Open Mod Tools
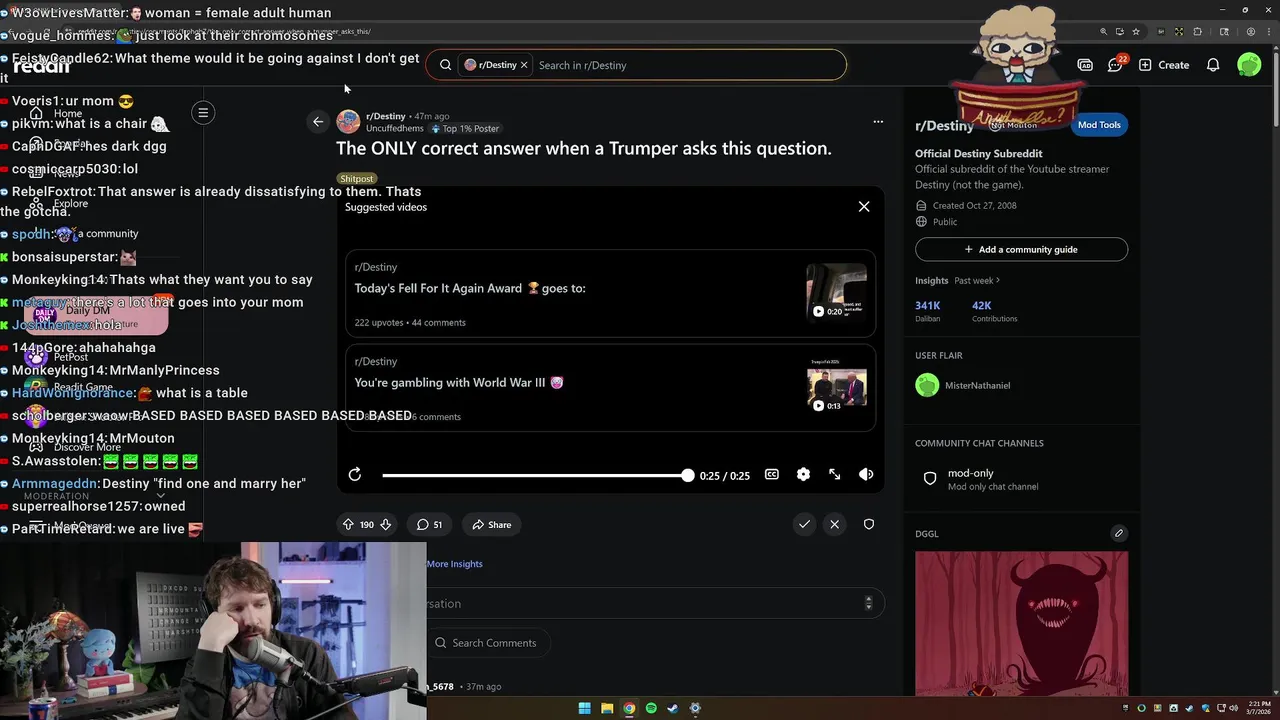 pos(1099,125)
